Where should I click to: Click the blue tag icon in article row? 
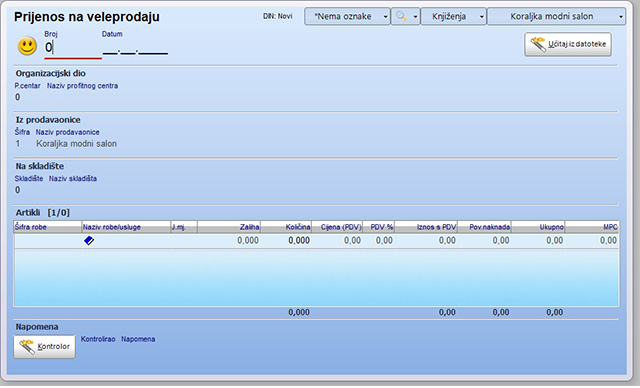[89, 241]
